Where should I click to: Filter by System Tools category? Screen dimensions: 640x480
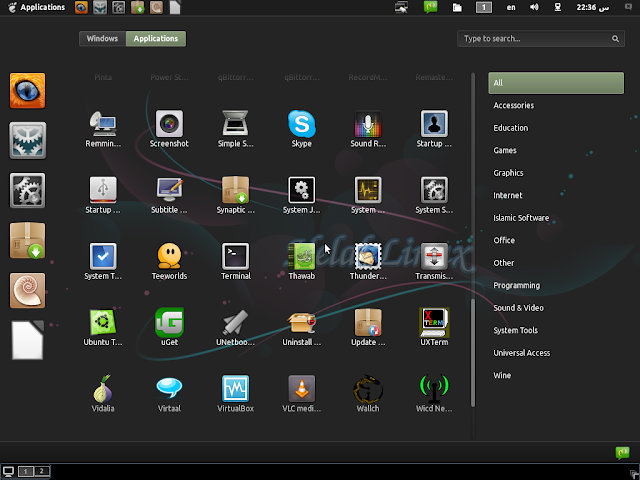pyautogui.click(x=516, y=330)
